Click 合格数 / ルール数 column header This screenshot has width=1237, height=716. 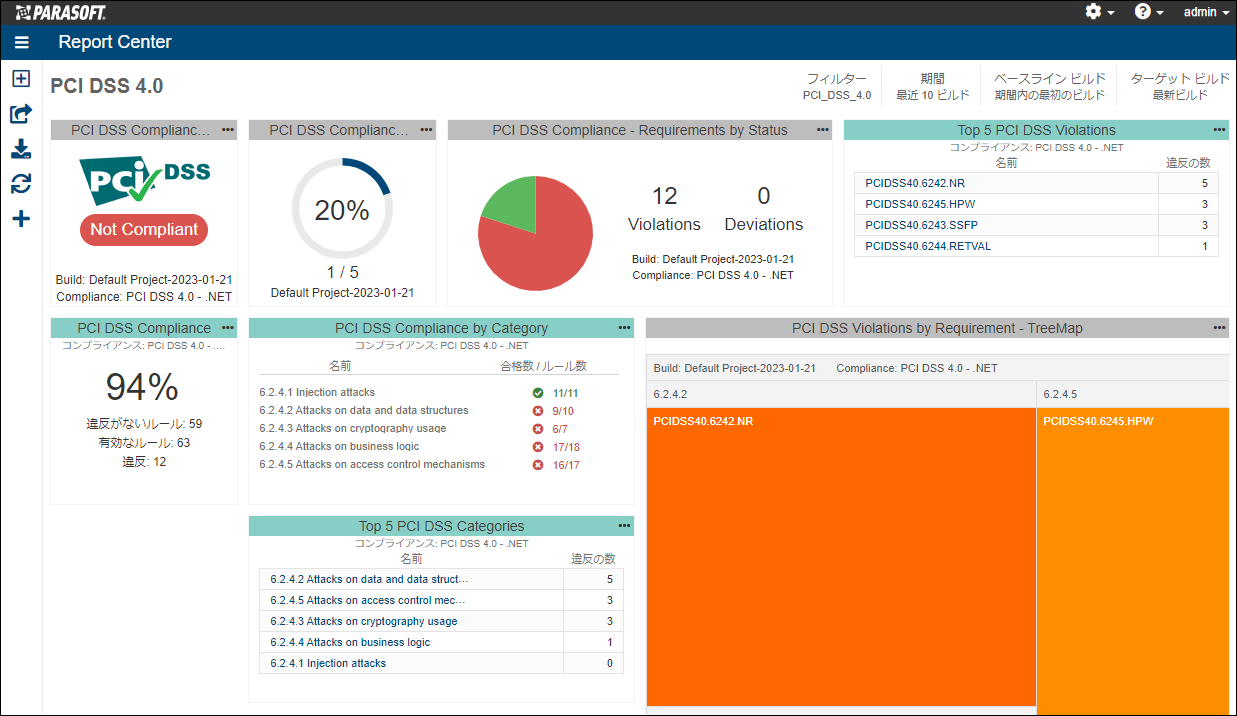tap(543, 366)
